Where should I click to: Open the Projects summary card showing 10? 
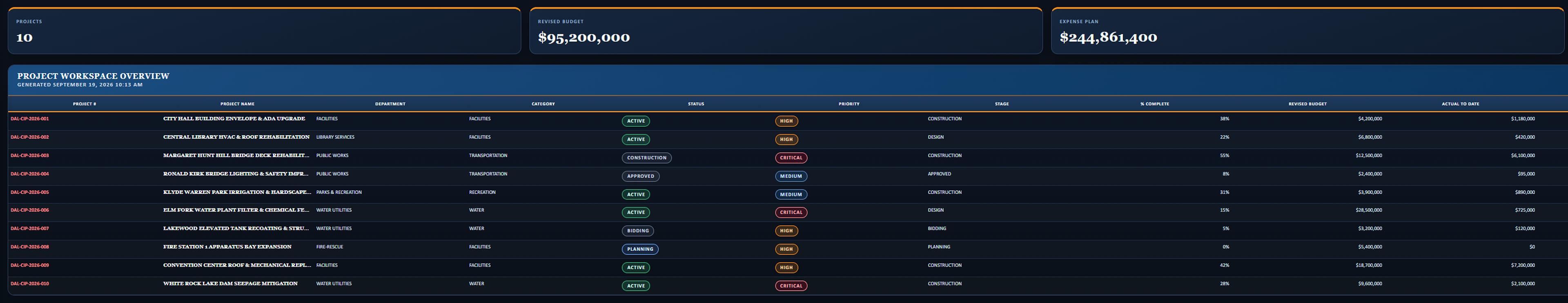(264, 30)
